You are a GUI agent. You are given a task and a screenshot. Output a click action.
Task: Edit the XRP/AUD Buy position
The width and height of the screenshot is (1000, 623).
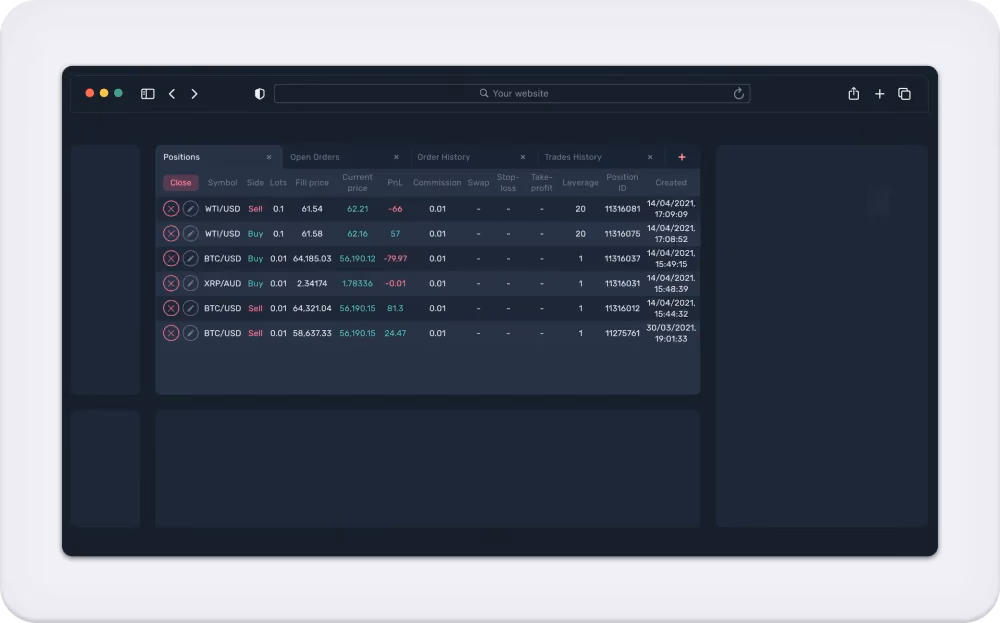(191, 283)
